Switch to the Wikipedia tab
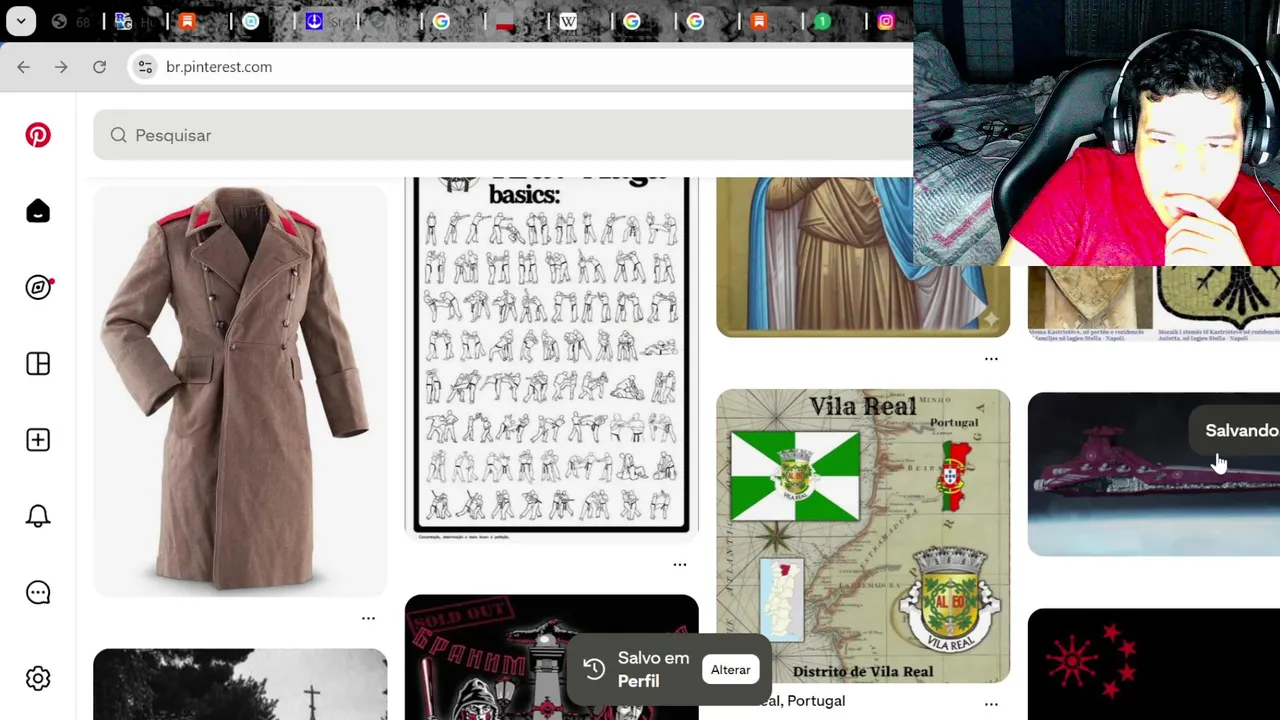This screenshot has width=1280, height=720. coord(568,21)
